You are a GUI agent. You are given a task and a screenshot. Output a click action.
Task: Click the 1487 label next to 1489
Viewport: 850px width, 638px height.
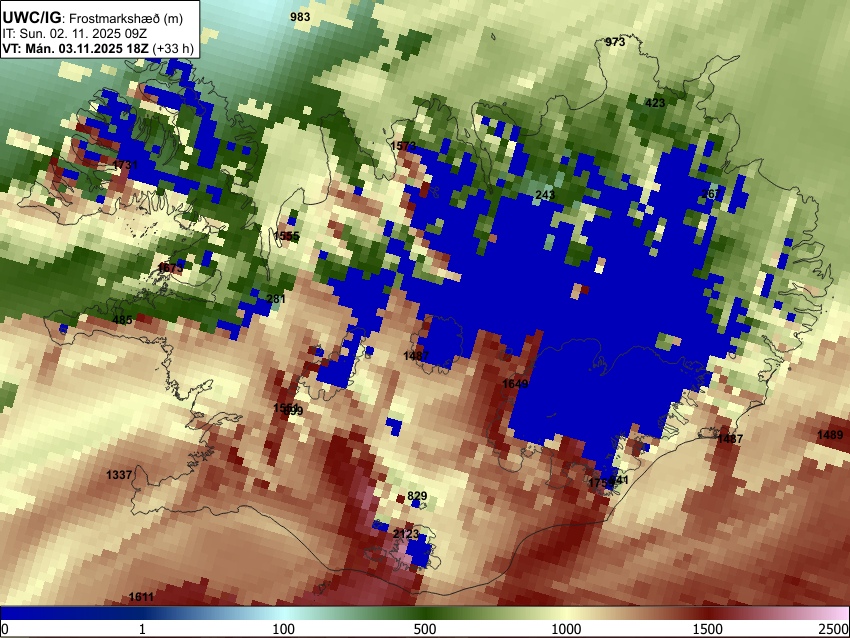point(730,439)
